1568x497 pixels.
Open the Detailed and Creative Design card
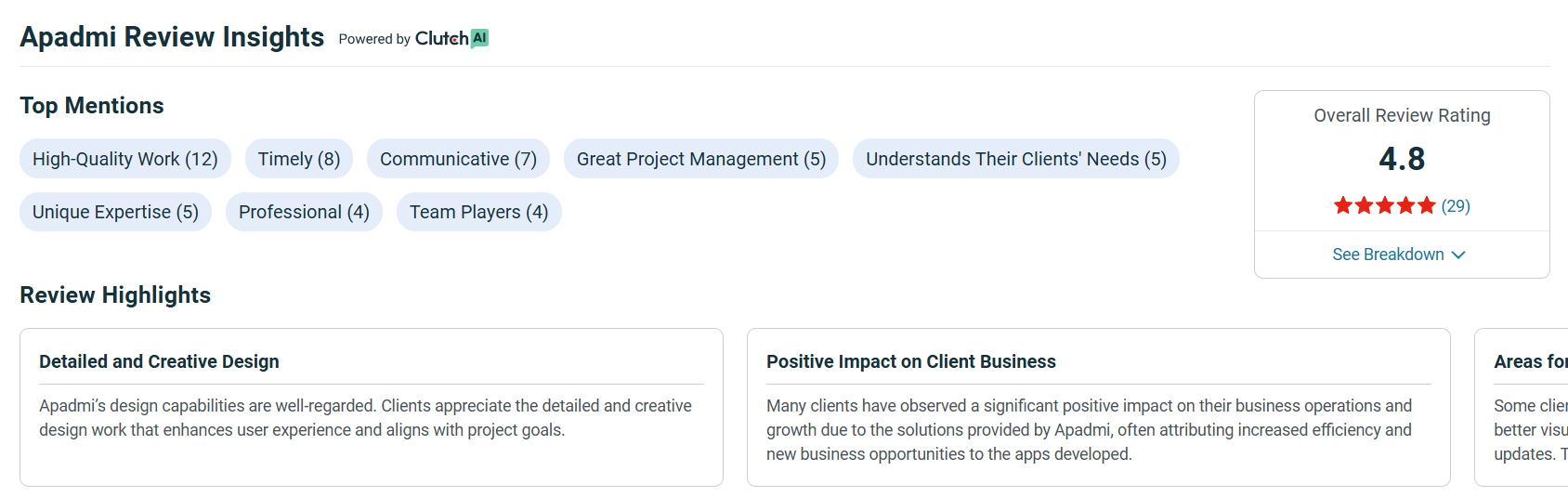pyautogui.click(x=371, y=407)
